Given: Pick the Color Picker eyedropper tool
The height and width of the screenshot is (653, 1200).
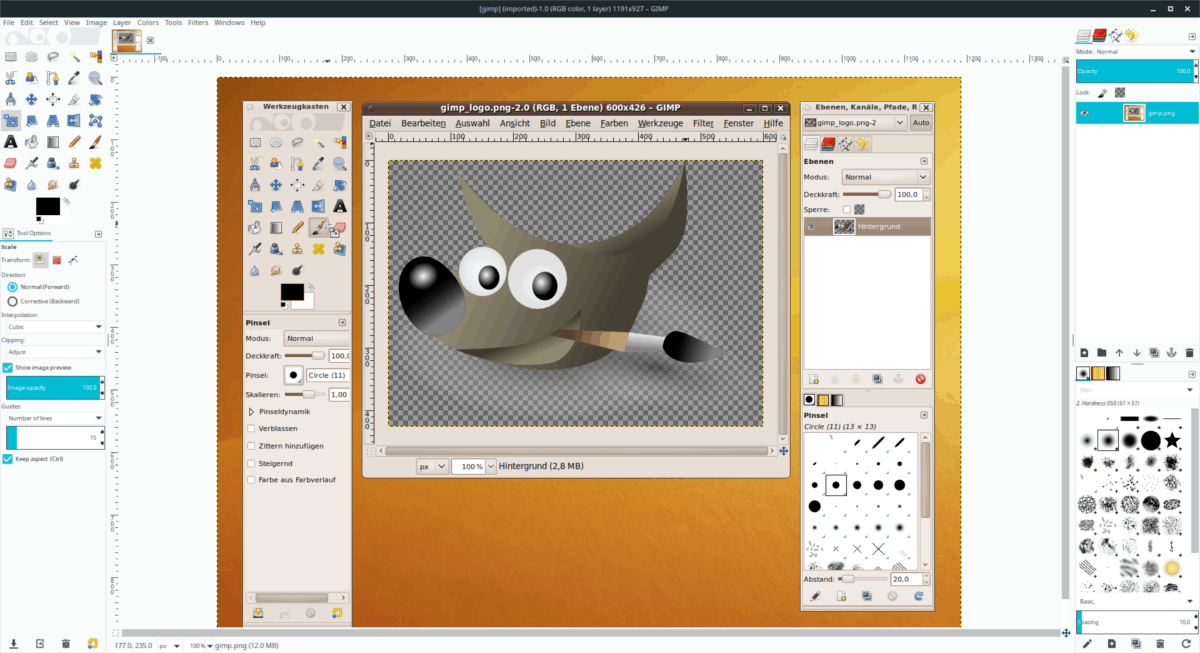Looking at the screenshot, I should 317,163.
